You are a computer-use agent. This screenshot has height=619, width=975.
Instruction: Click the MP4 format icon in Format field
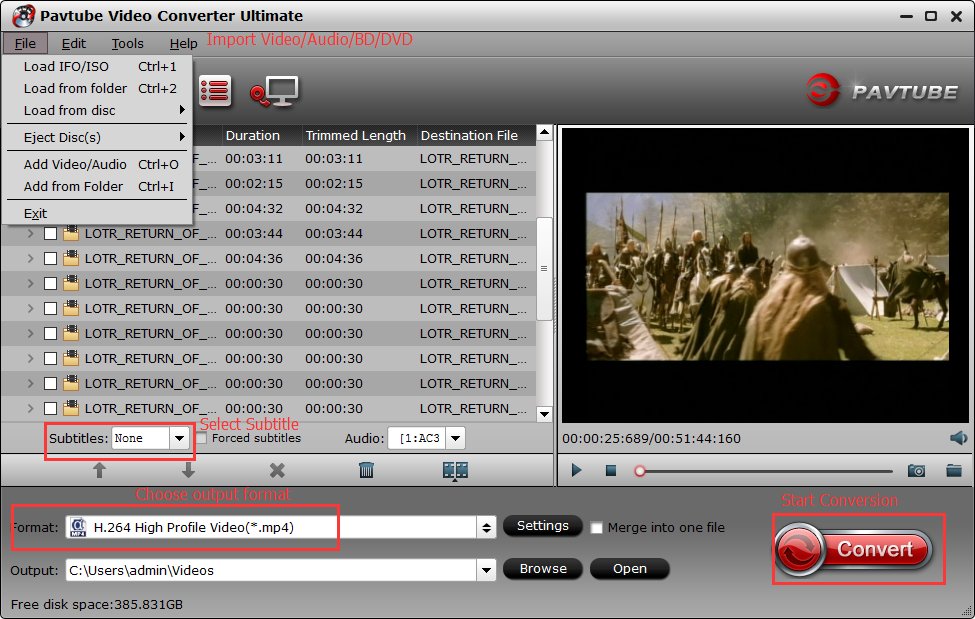coord(78,528)
